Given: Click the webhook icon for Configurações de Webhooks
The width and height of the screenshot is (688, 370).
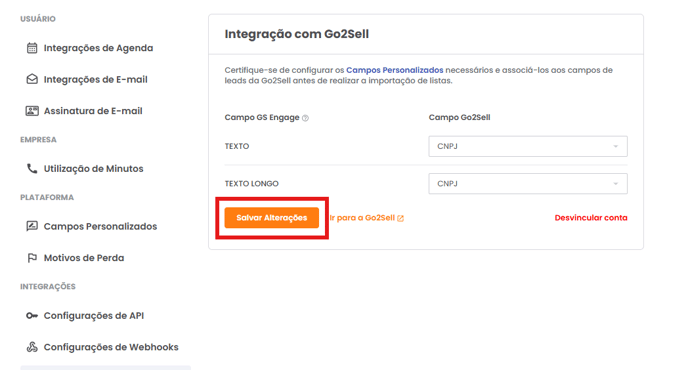Looking at the screenshot, I should pyautogui.click(x=32, y=347).
